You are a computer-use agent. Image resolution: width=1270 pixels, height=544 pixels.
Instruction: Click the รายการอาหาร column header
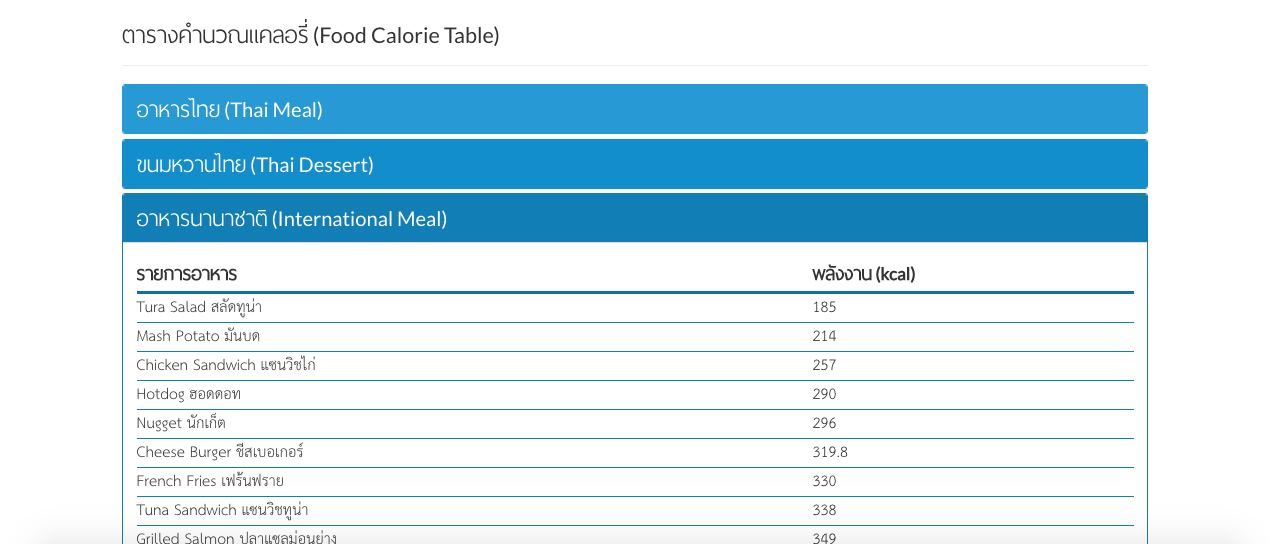(x=186, y=274)
